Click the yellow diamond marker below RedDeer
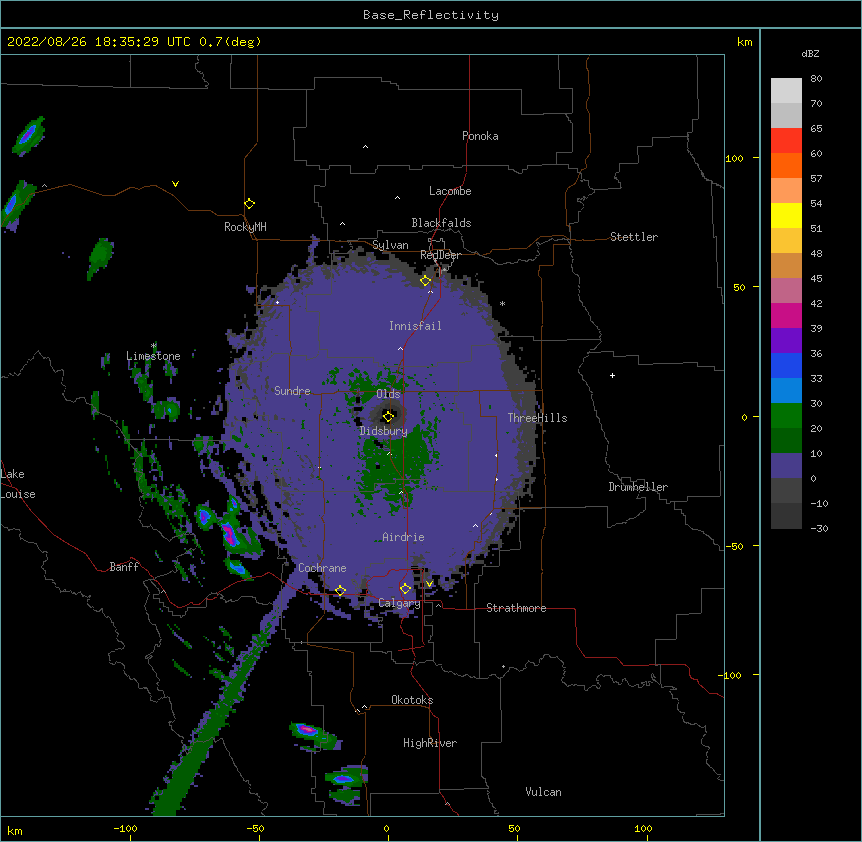862x842 pixels. click(x=425, y=281)
